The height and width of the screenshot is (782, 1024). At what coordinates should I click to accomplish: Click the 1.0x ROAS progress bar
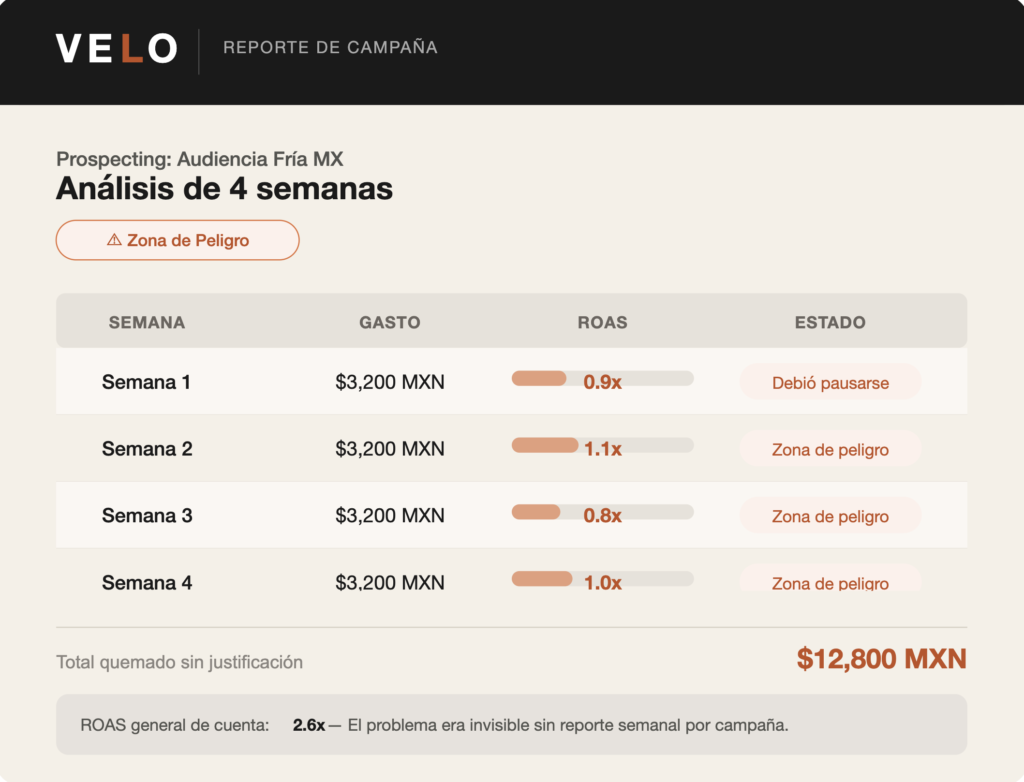point(602,579)
